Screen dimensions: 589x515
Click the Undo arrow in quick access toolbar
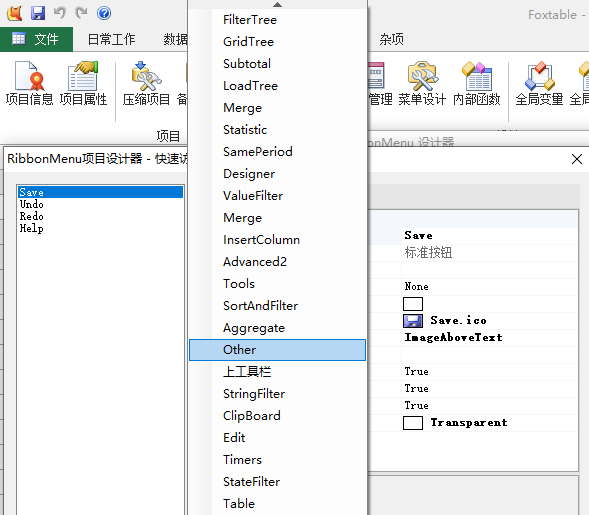tap(59, 13)
